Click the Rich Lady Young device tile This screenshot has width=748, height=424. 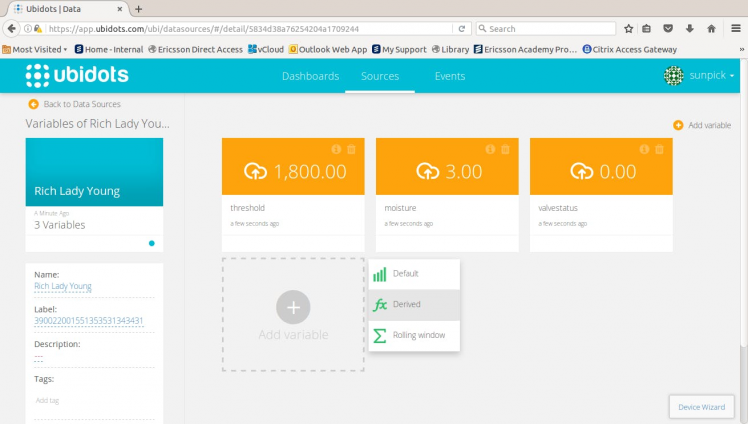click(x=94, y=172)
